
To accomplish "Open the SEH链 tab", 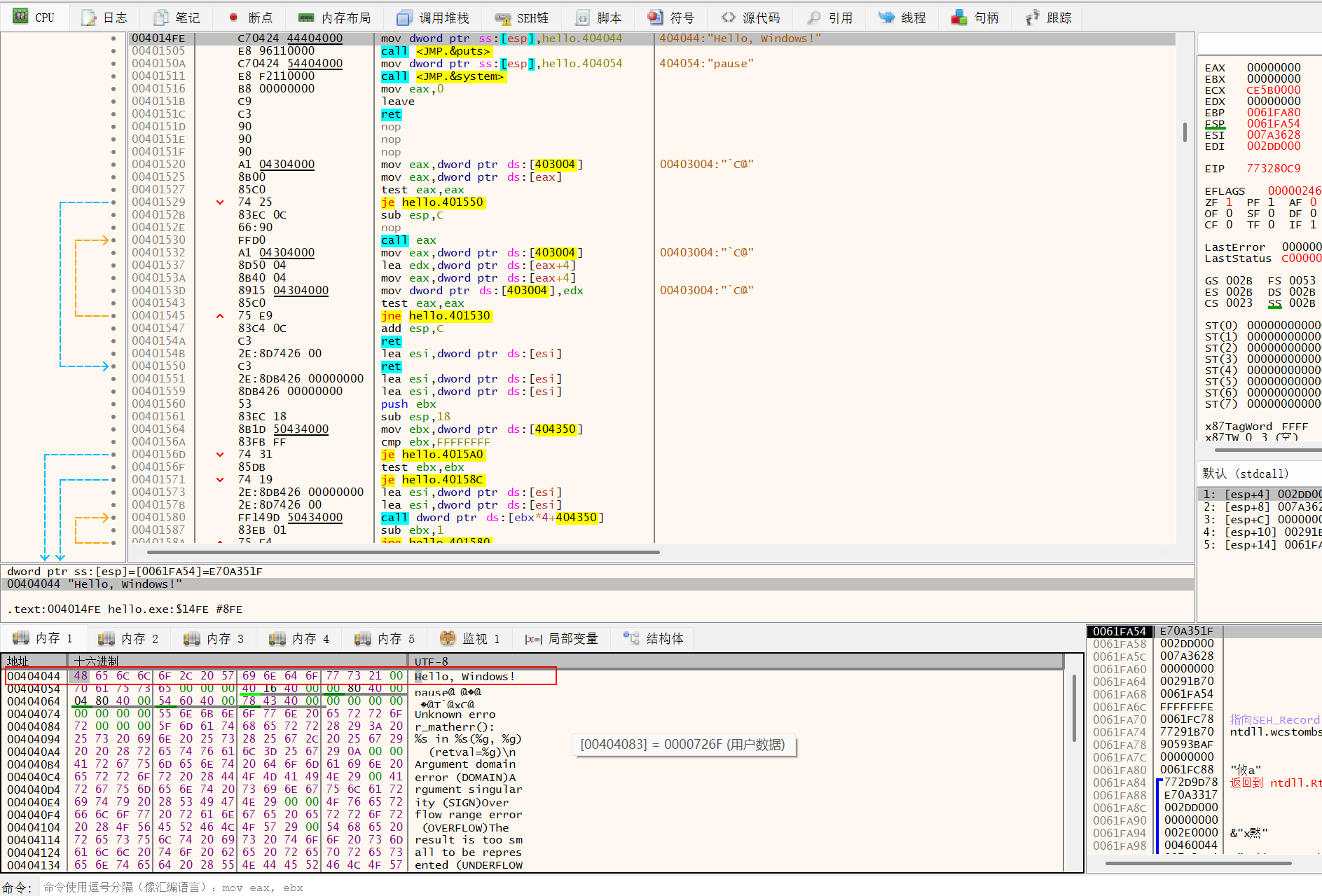I will coord(521,18).
